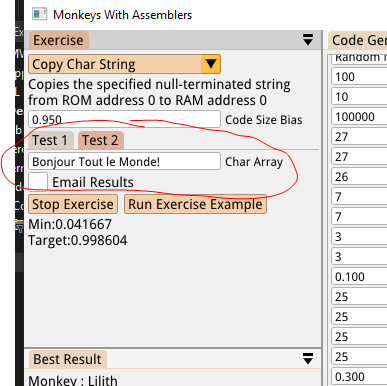Click the field with value 0.100

pos(359,277)
